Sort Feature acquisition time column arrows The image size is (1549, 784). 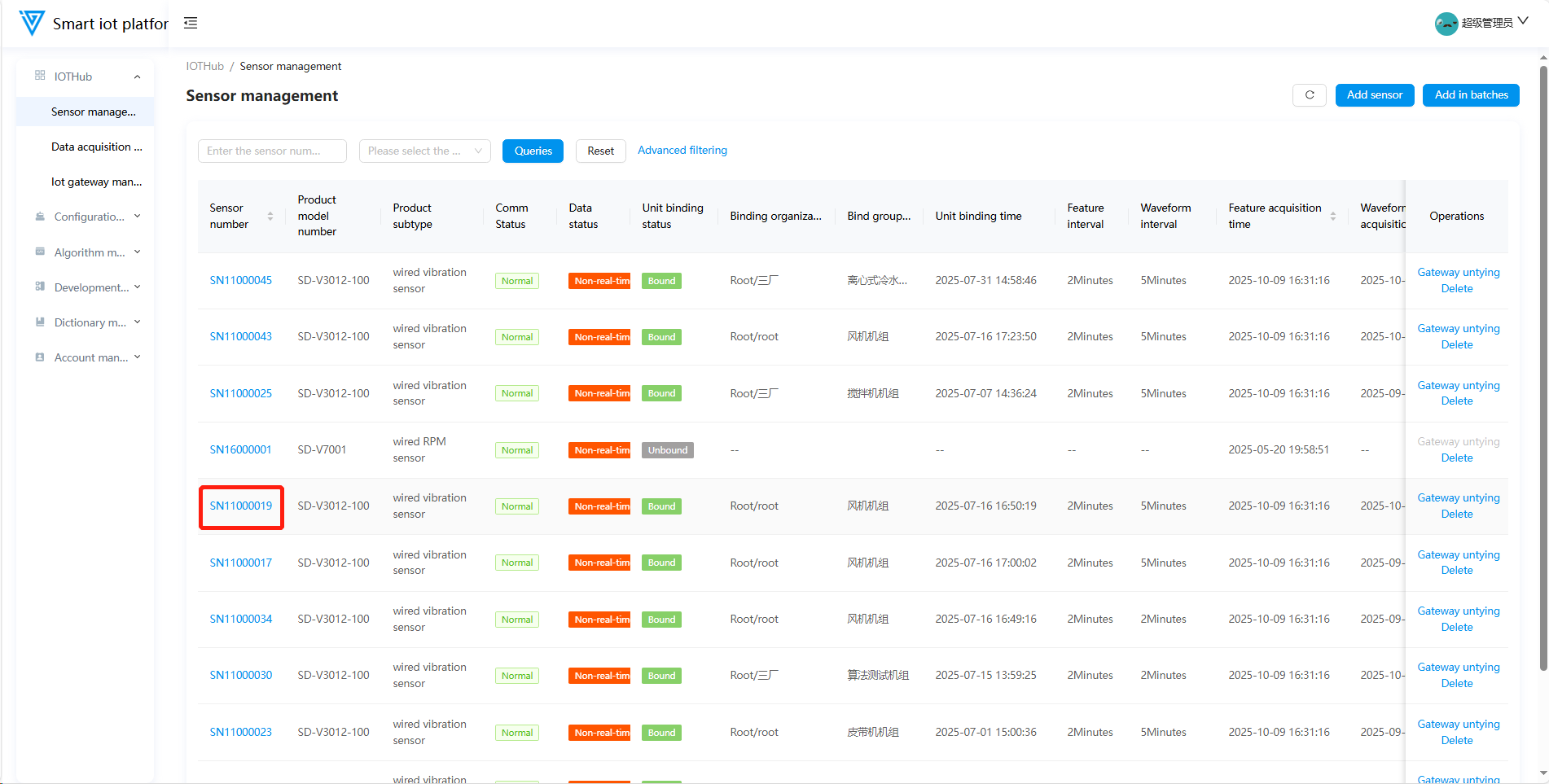point(1333,216)
